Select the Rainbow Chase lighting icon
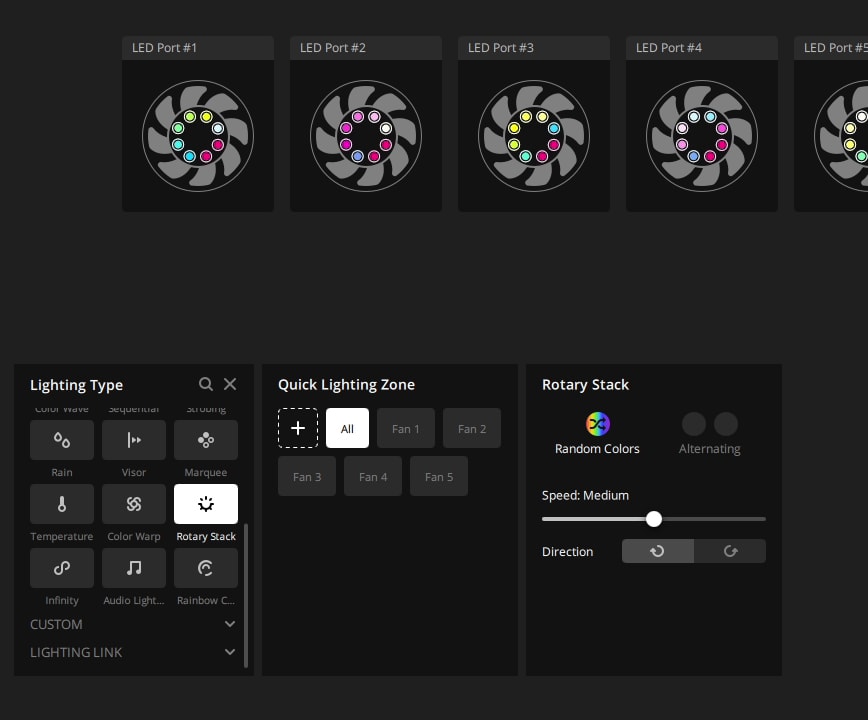The height and width of the screenshot is (720, 868). coord(206,568)
